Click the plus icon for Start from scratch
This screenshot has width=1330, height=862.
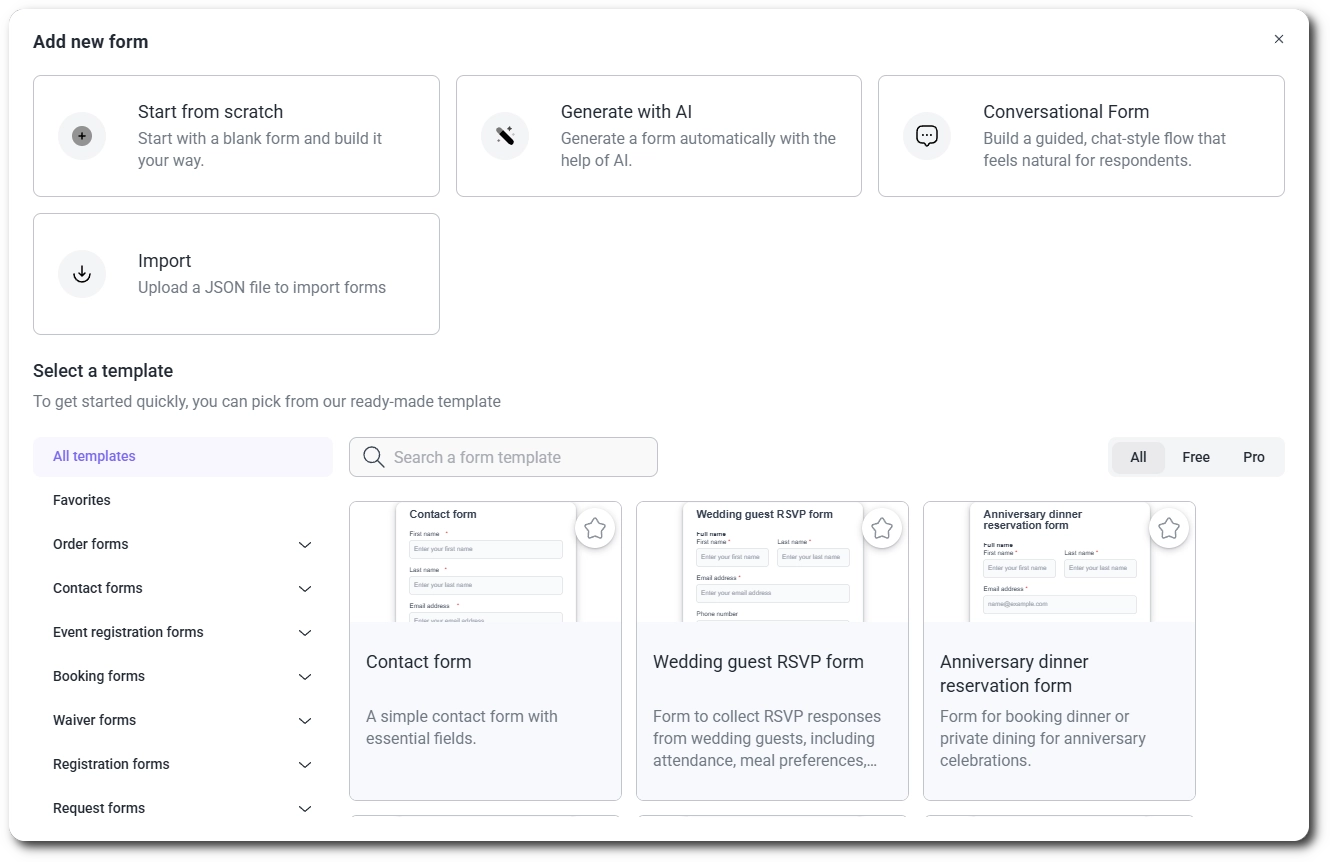click(82, 136)
